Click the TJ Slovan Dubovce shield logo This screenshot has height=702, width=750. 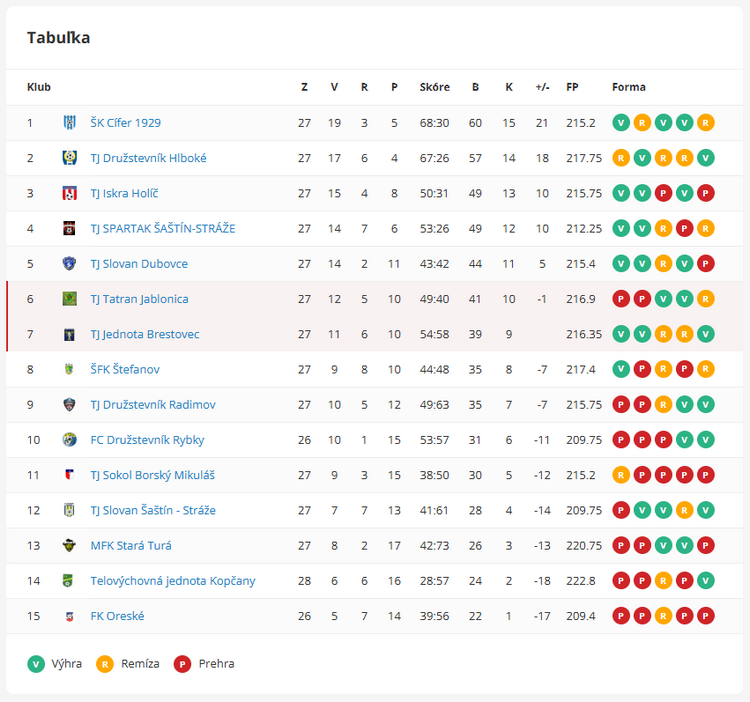[70, 264]
